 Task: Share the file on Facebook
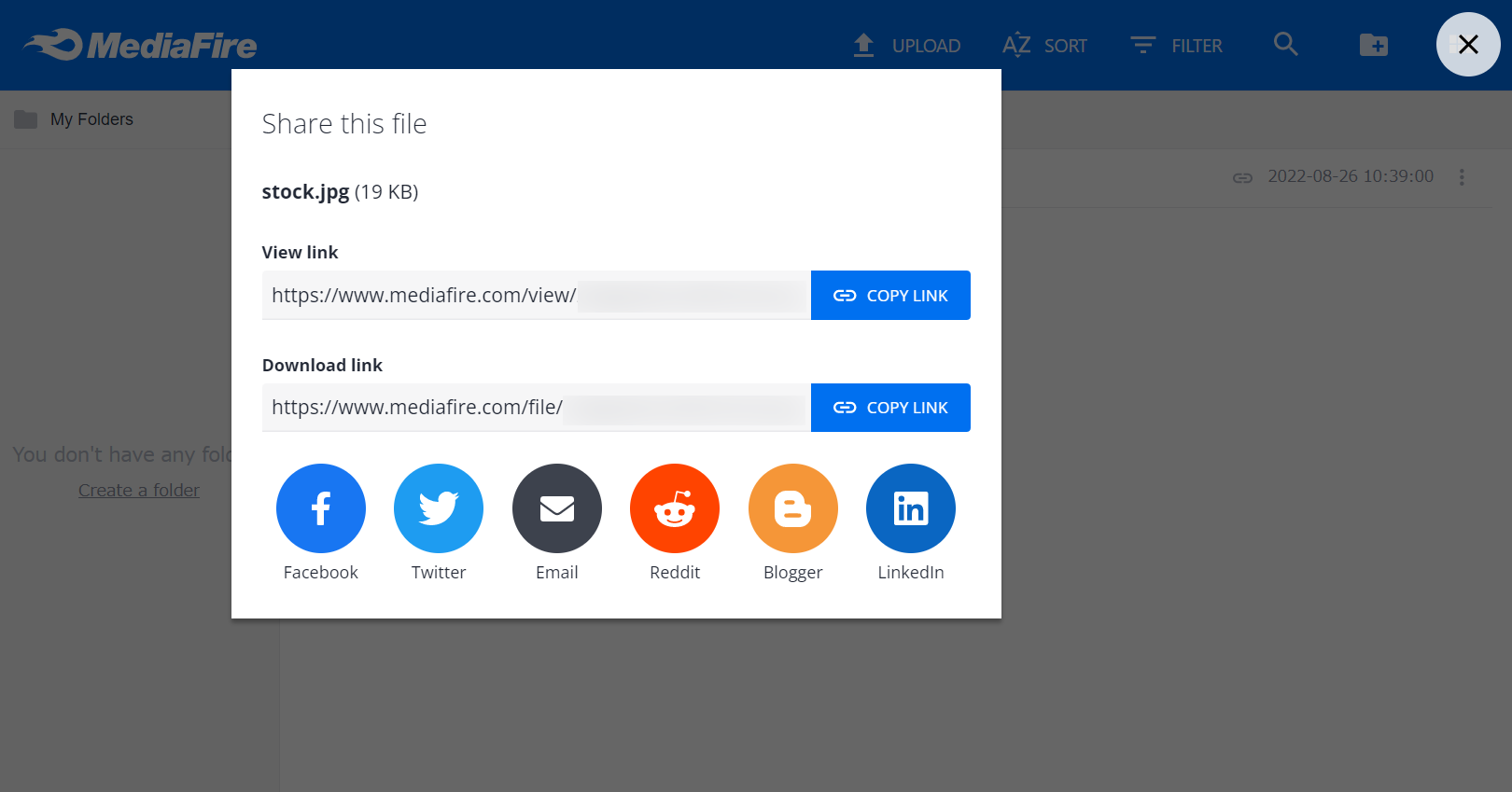pos(320,508)
